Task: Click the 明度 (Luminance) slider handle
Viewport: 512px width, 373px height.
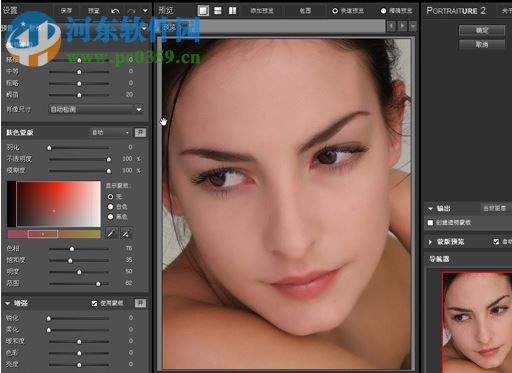Action: [x=79, y=272]
